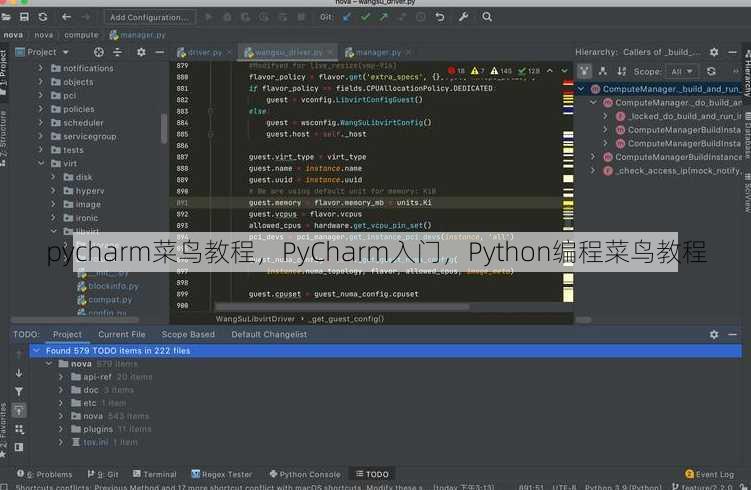The image size is (751, 490).
Task: Toggle autoscroll to source in TODO panel
Action: point(19,410)
